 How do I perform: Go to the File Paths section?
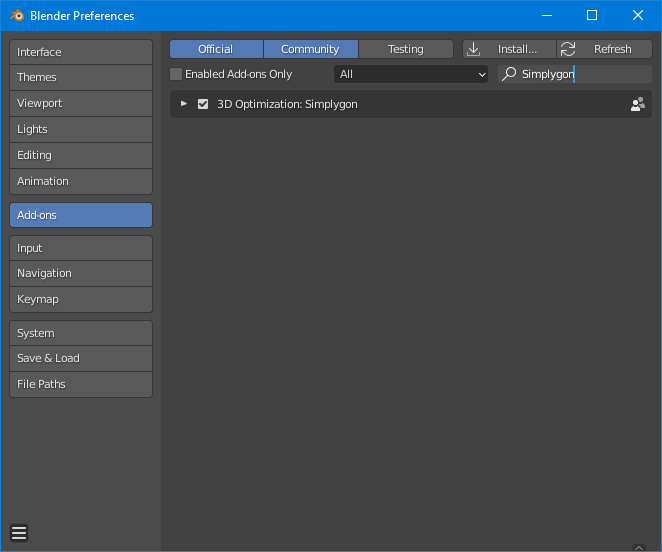pyautogui.click(x=81, y=384)
